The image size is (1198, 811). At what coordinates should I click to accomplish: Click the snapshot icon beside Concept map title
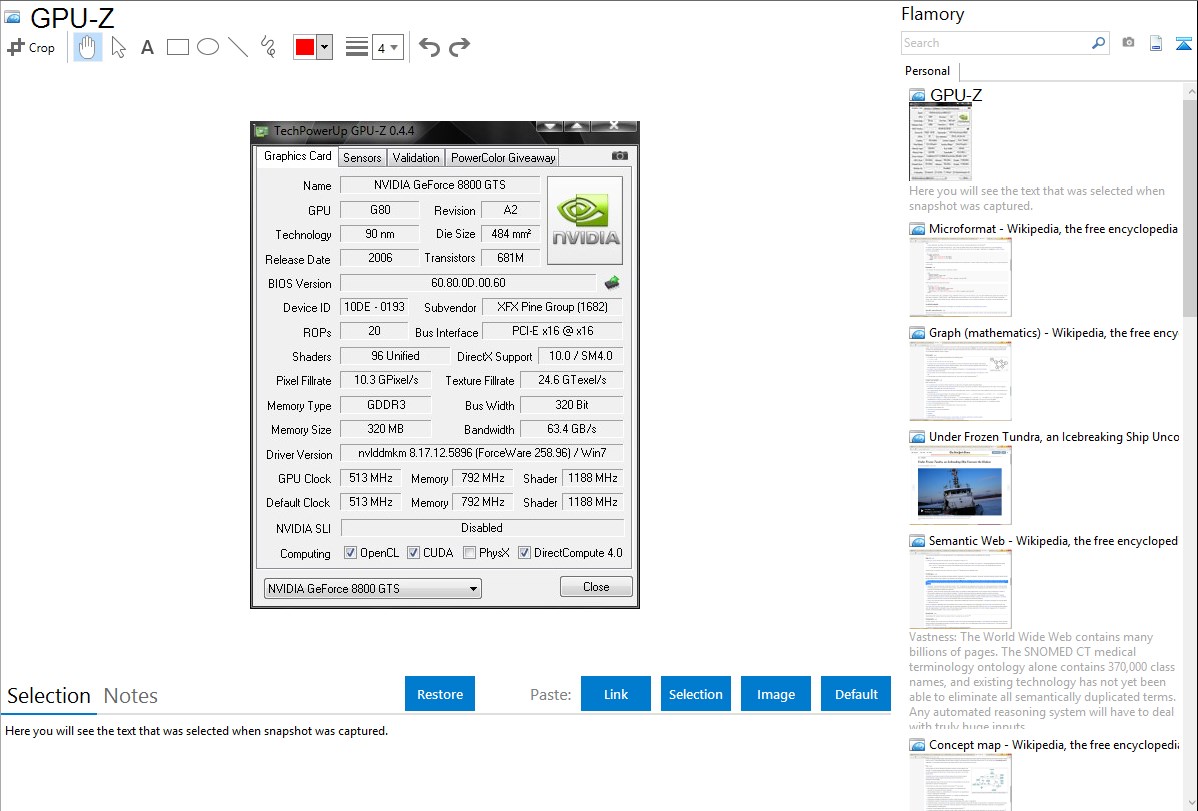pyautogui.click(x=918, y=745)
